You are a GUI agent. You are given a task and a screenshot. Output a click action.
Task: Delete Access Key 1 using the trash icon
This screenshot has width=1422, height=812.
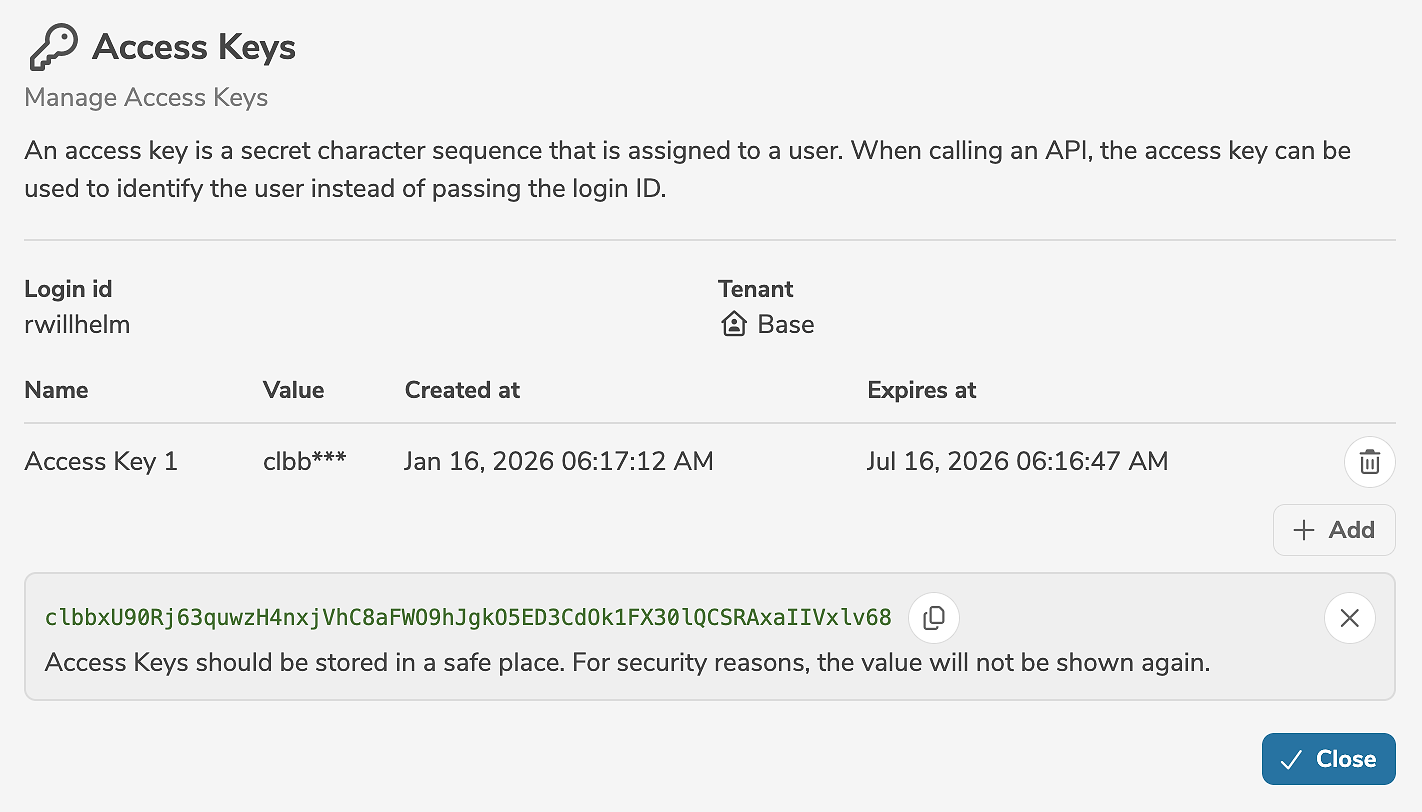tap(1369, 462)
